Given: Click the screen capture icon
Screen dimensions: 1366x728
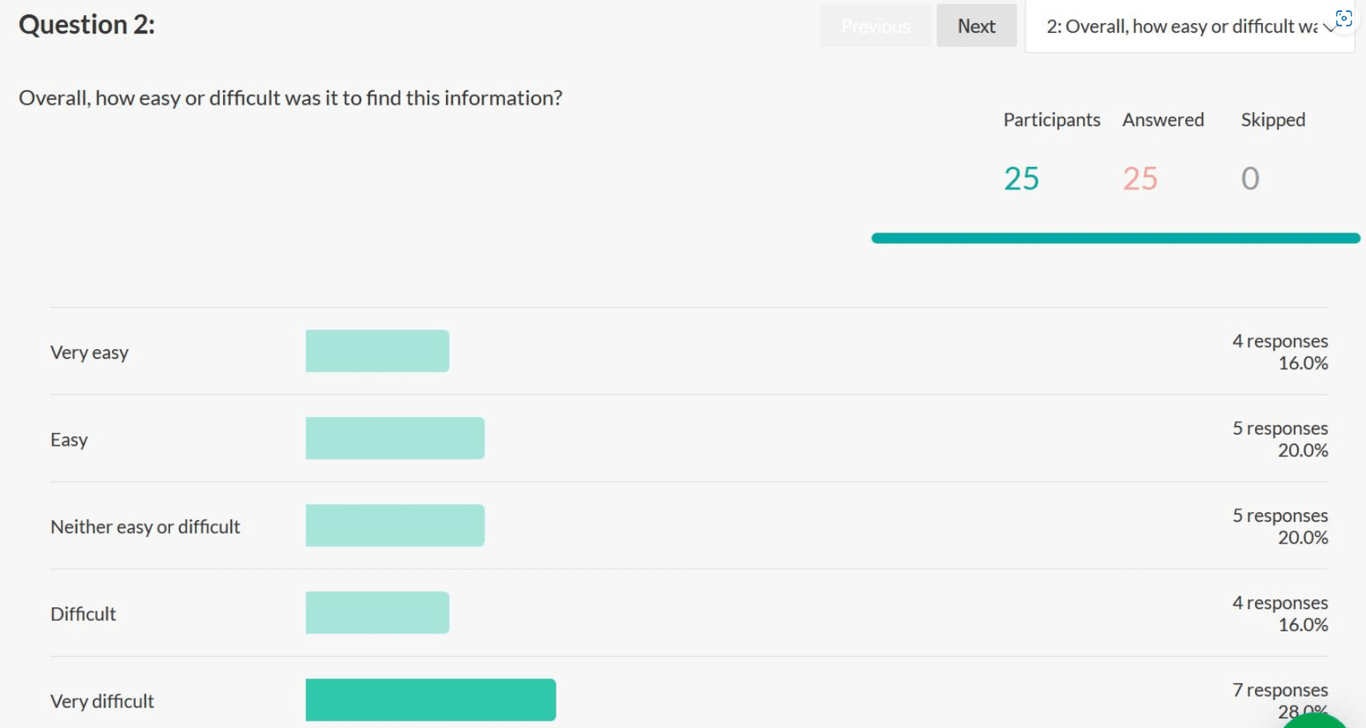Looking at the screenshot, I should (1344, 19).
